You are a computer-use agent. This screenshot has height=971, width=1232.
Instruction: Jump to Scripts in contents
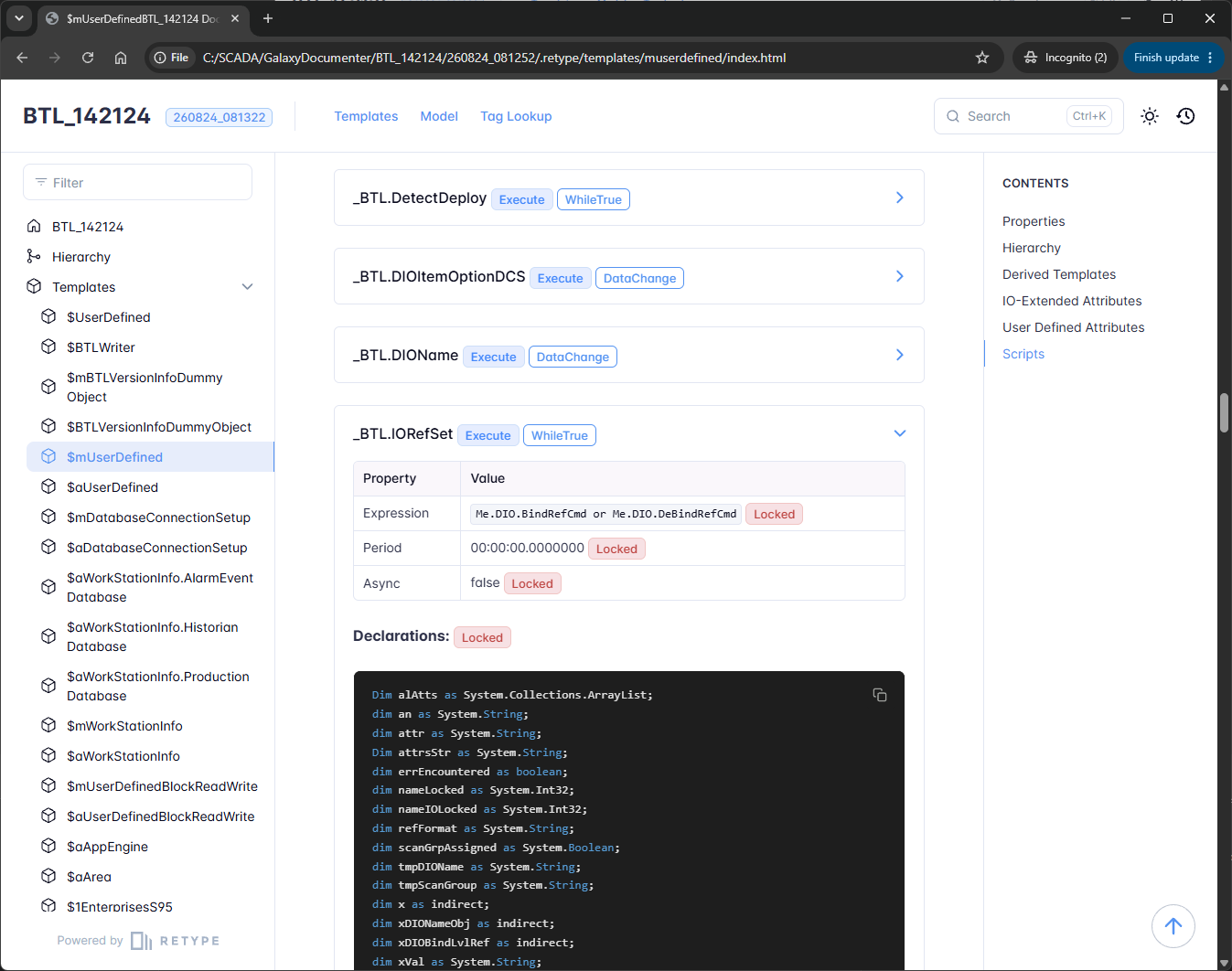pos(1023,354)
